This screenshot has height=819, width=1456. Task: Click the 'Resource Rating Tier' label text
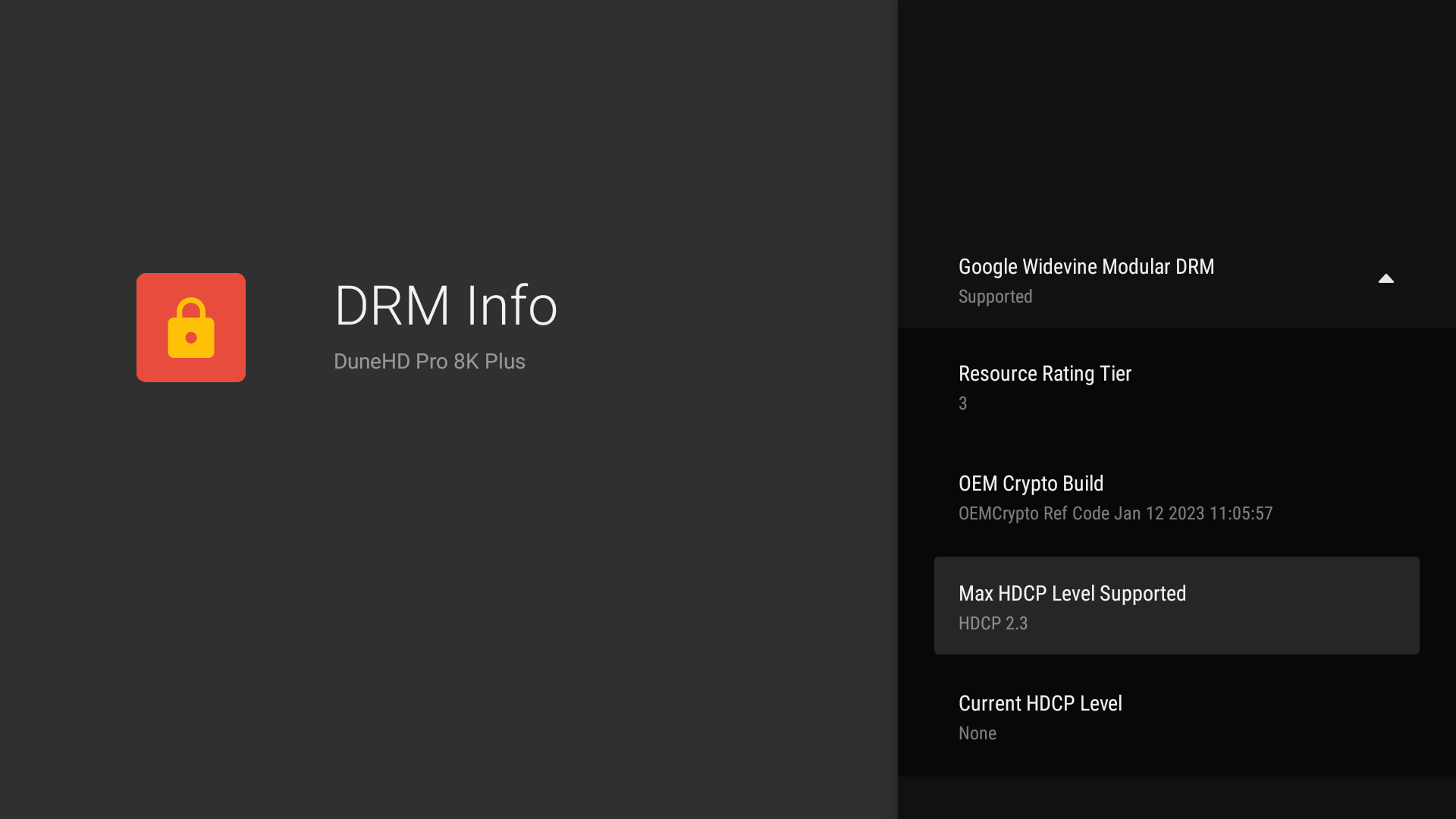point(1044,374)
